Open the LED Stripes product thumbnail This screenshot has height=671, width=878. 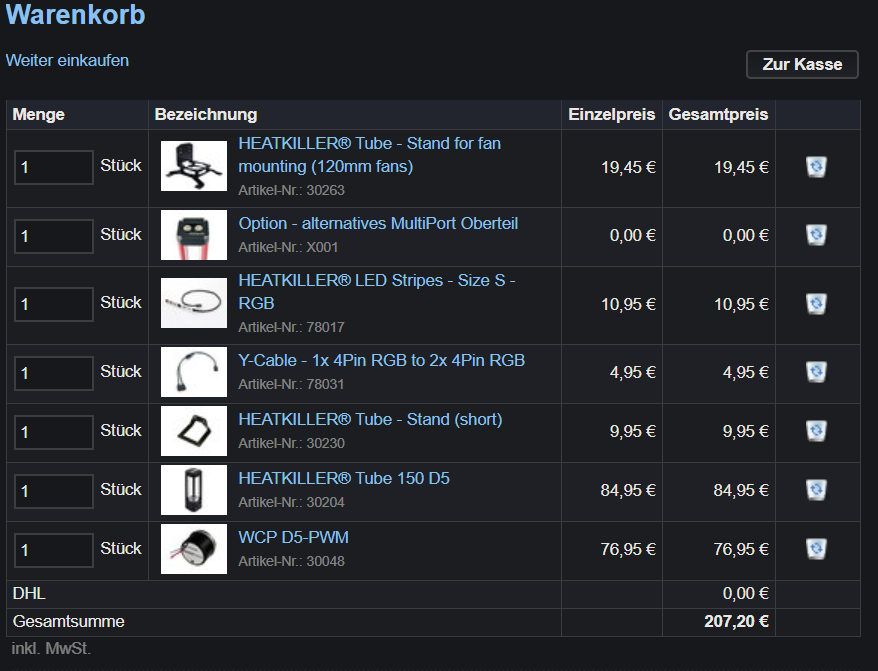click(194, 303)
